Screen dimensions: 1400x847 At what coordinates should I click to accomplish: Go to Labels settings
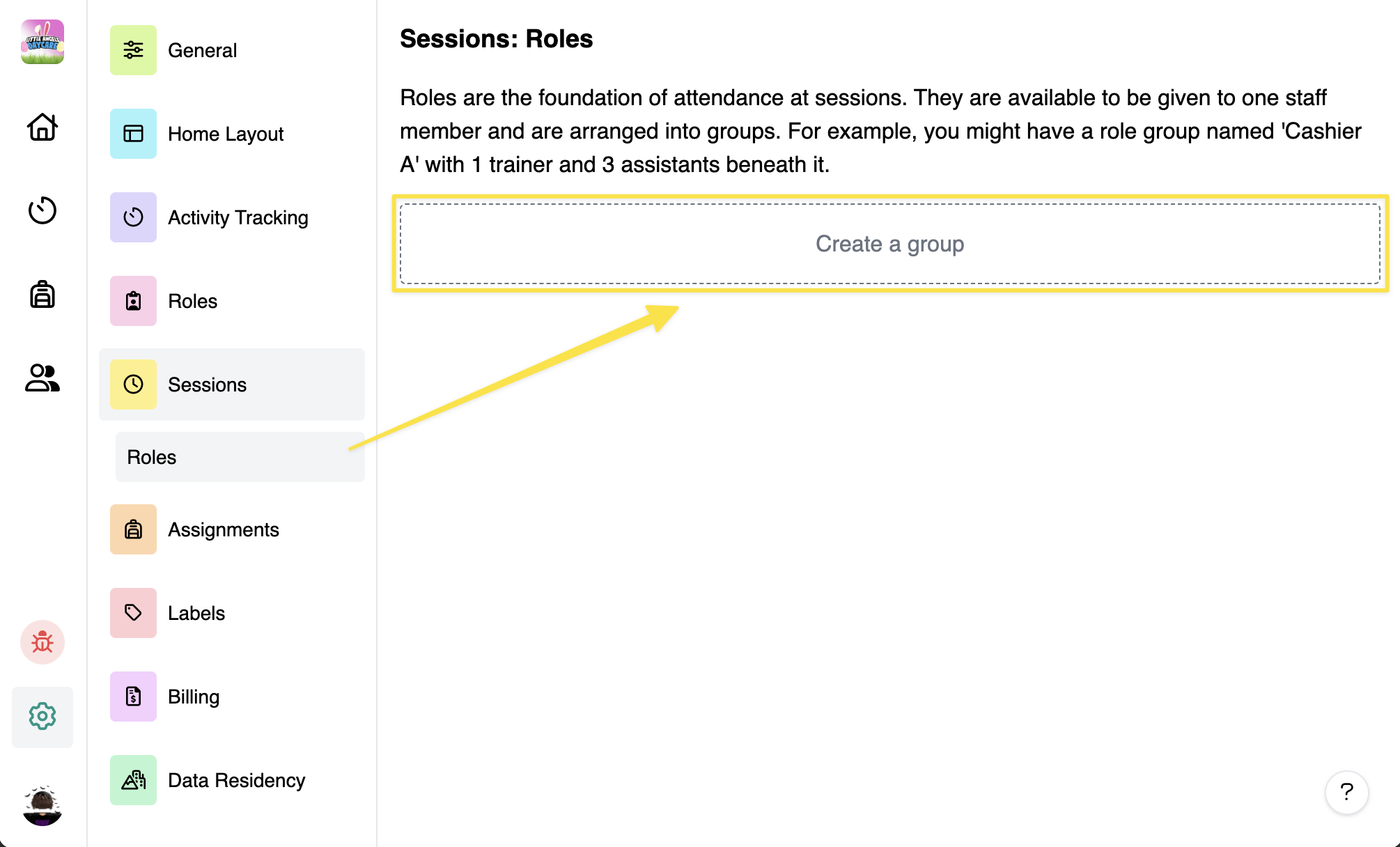pos(196,613)
